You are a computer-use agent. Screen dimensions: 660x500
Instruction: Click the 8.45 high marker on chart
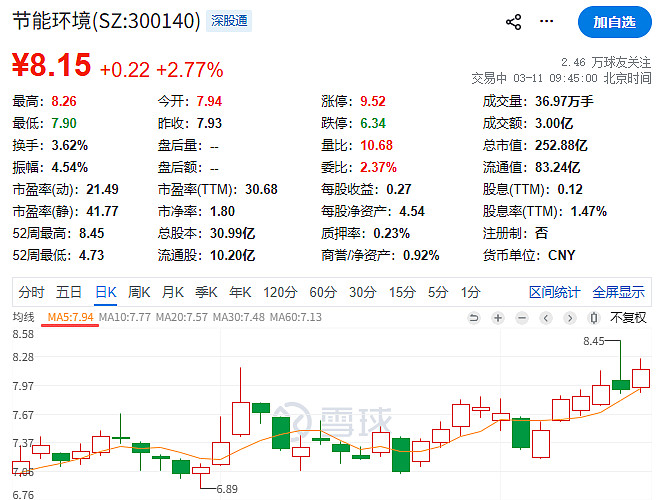(593, 341)
